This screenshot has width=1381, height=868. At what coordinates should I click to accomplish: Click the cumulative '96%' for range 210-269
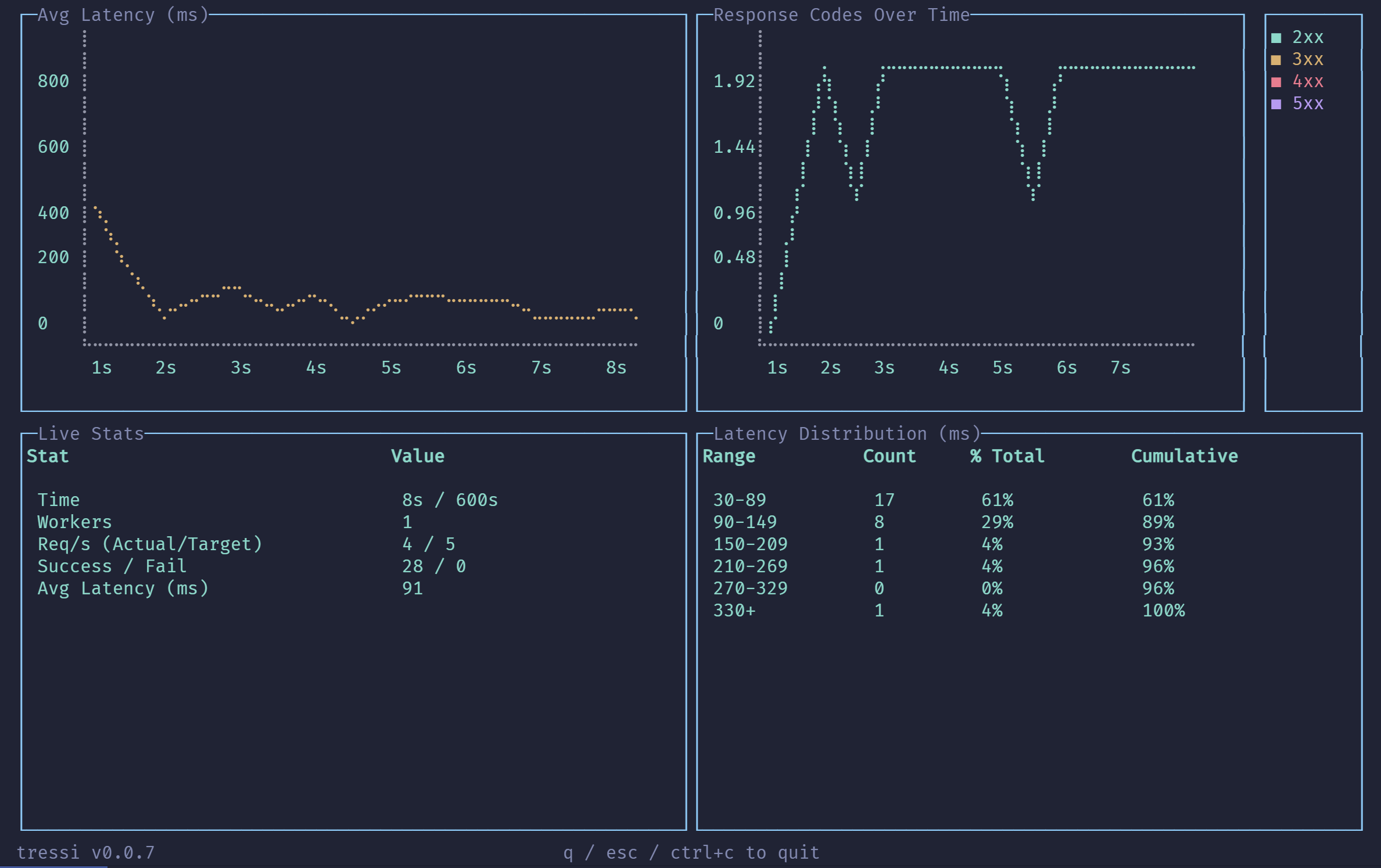(1158, 566)
